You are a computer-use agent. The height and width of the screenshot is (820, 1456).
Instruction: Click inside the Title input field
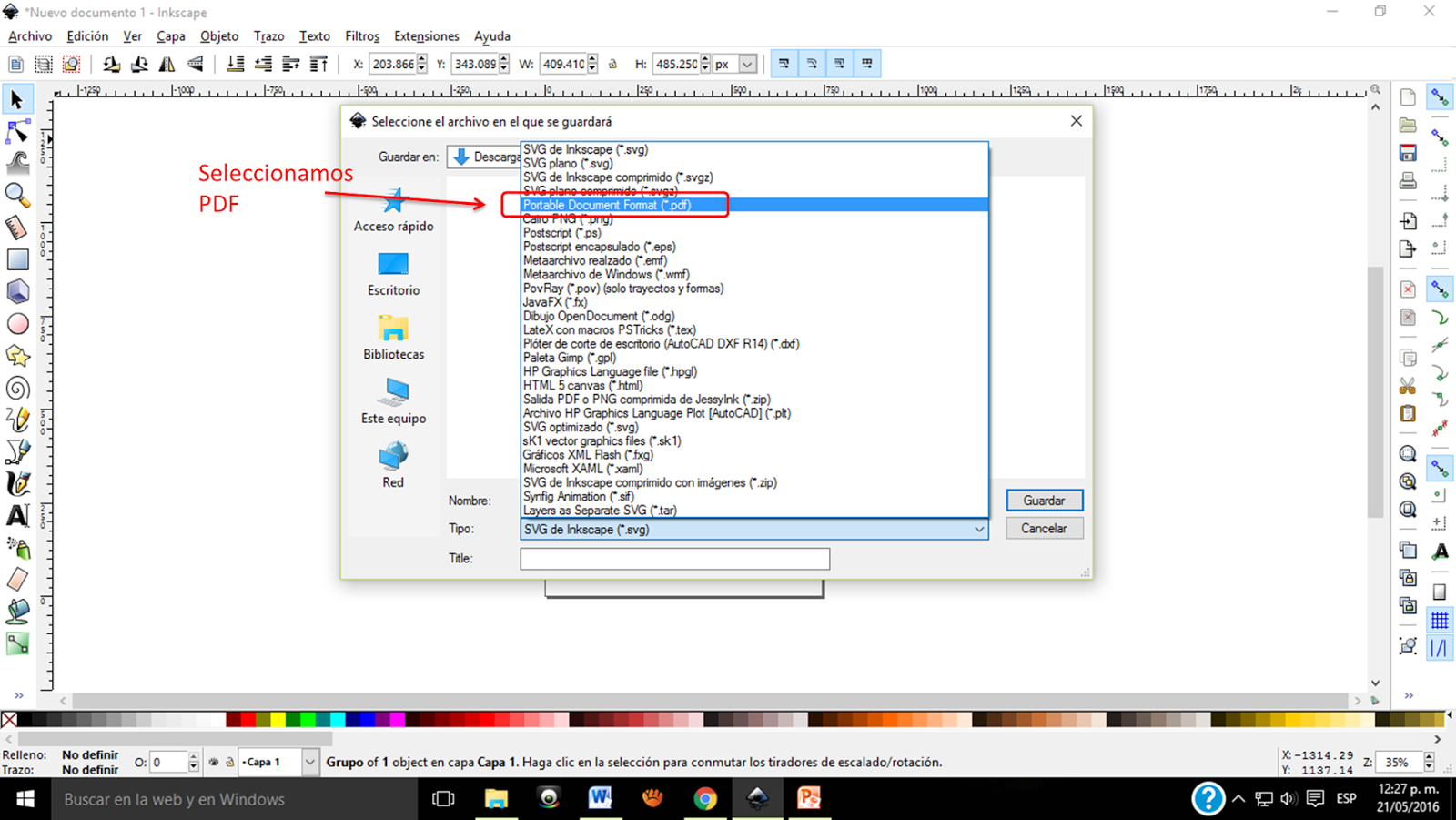pos(673,558)
